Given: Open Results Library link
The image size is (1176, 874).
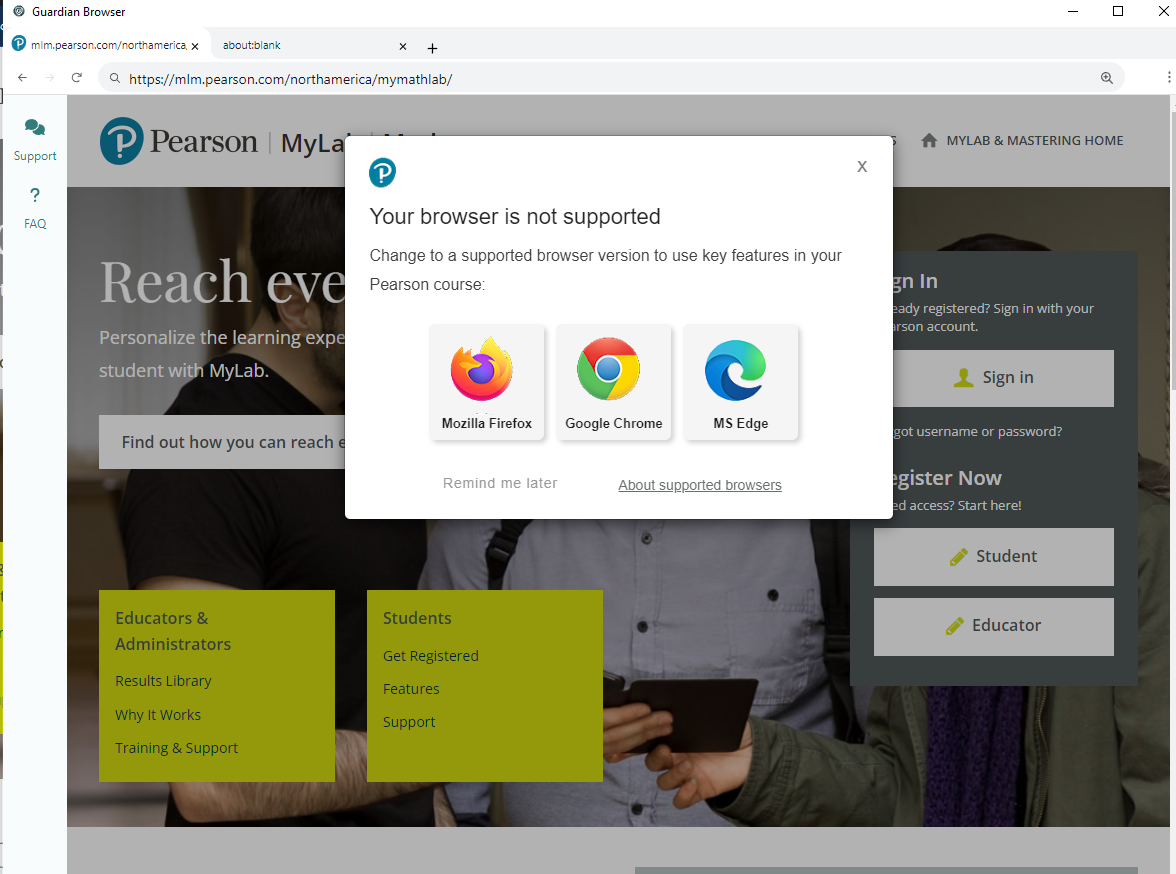Looking at the screenshot, I should point(164,681).
